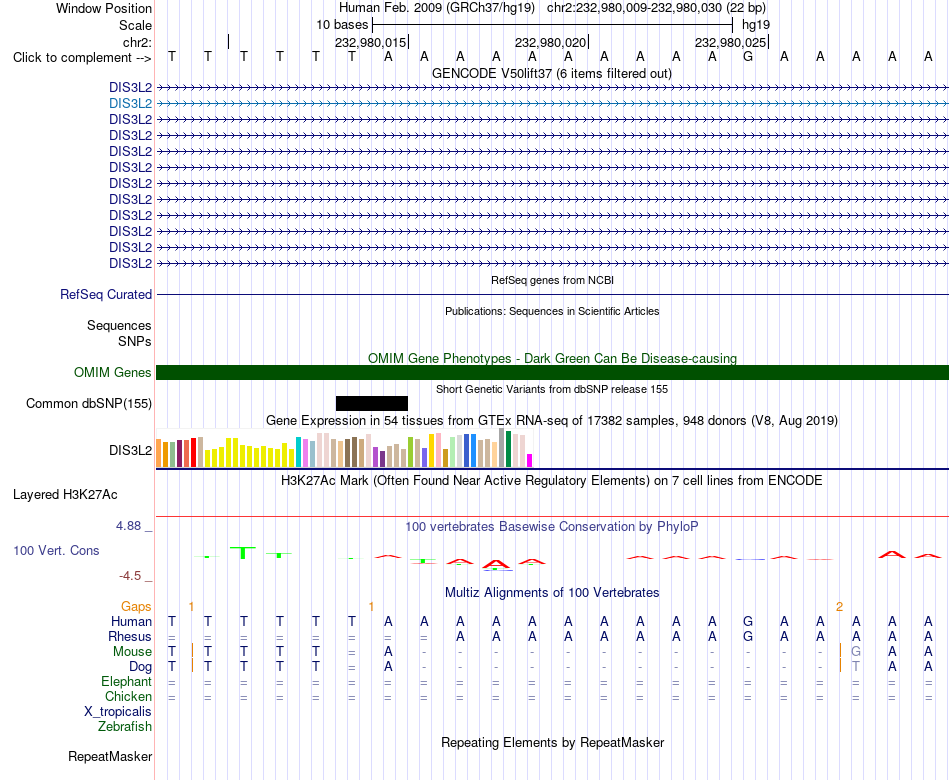Screen dimensions: 950x780
Task: Click the 'Elephant' species row label
Action: (x=127, y=682)
